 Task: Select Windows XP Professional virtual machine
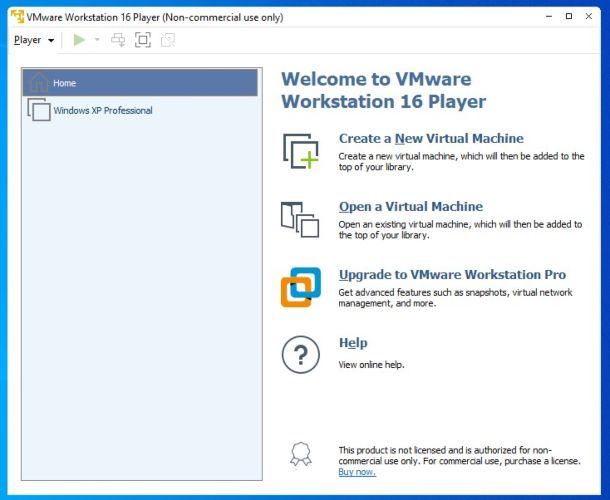[103, 111]
